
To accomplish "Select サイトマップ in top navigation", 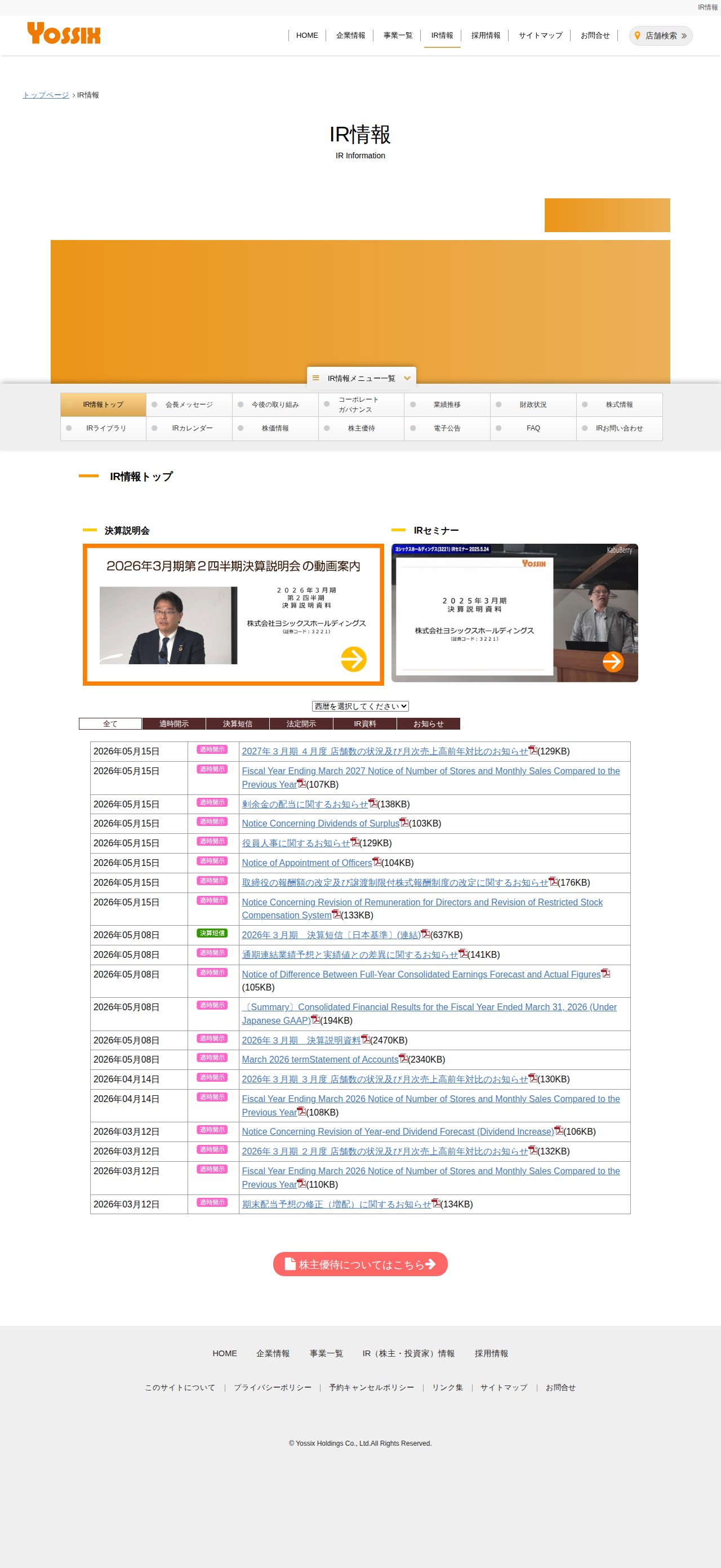I will pyautogui.click(x=540, y=35).
